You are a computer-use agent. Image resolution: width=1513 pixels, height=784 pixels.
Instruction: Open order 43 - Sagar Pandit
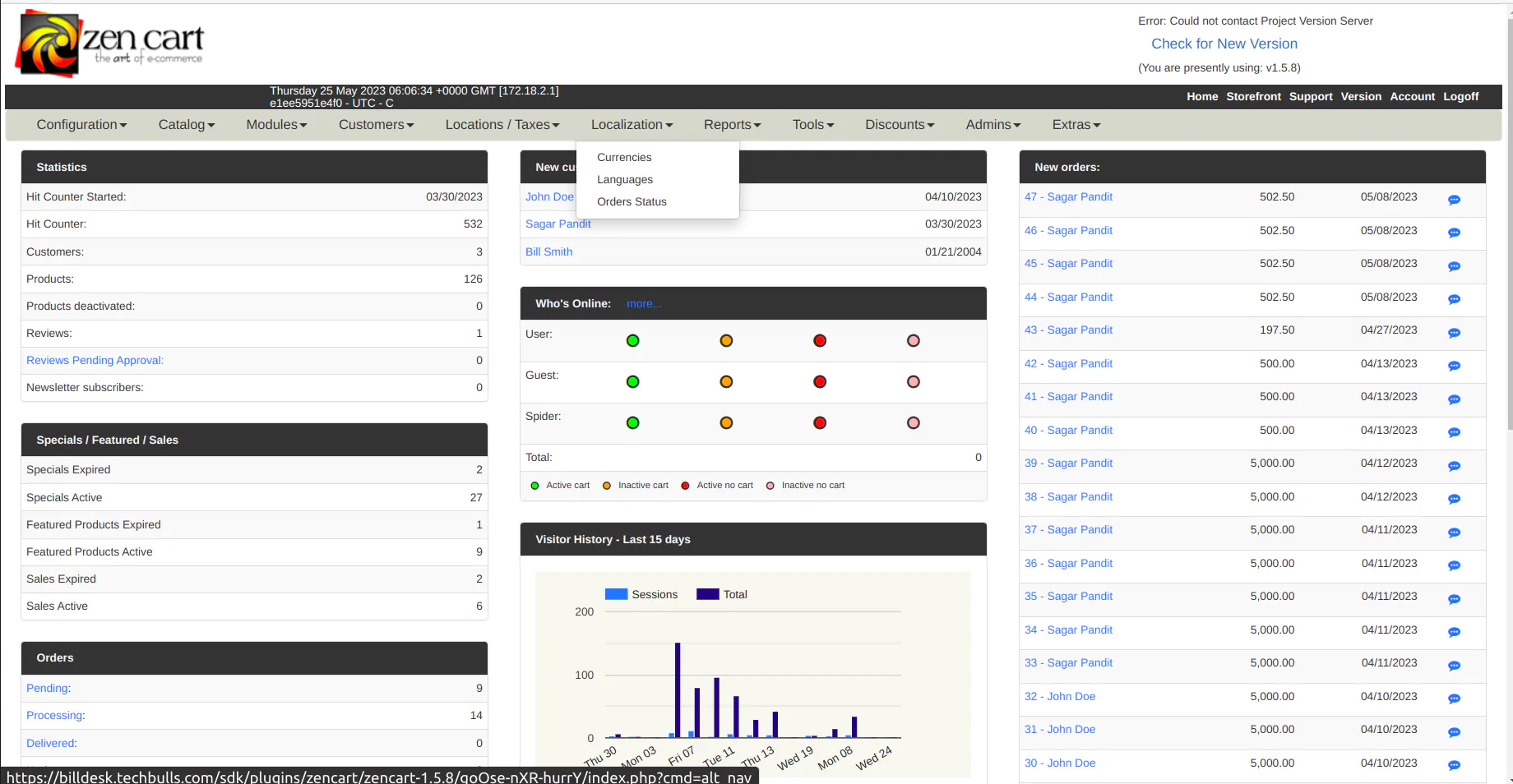coord(1068,330)
